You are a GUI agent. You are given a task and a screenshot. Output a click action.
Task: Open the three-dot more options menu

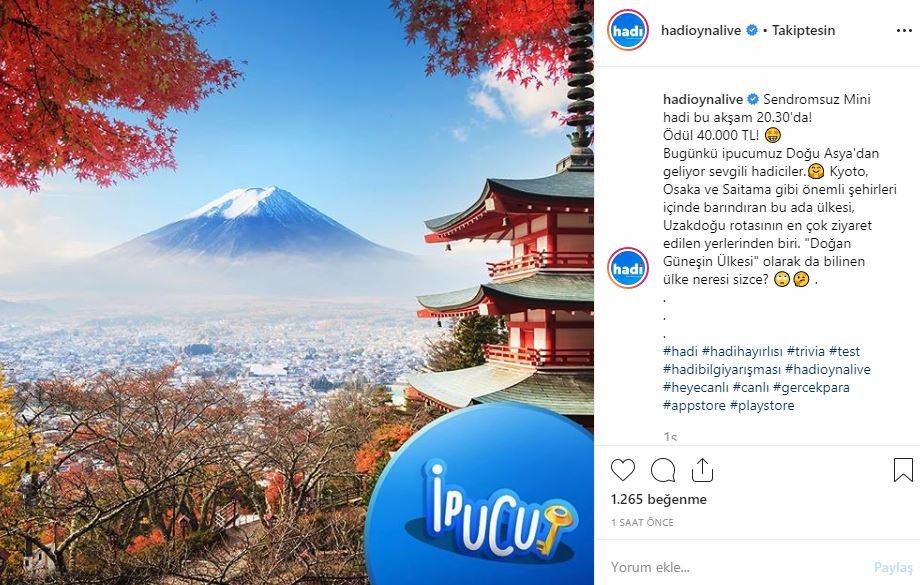904,31
